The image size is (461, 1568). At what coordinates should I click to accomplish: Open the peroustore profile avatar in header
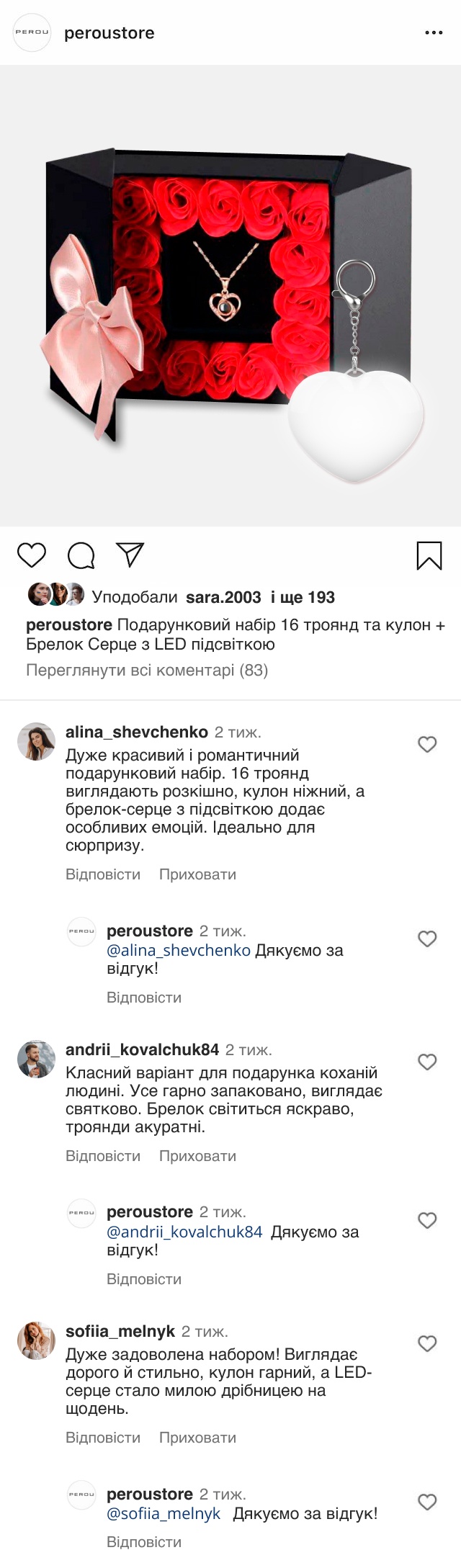[32, 33]
